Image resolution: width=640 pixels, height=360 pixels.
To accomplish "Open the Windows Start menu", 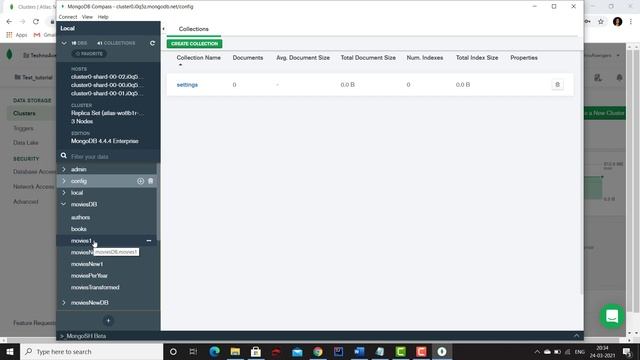I will click(10, 351).
